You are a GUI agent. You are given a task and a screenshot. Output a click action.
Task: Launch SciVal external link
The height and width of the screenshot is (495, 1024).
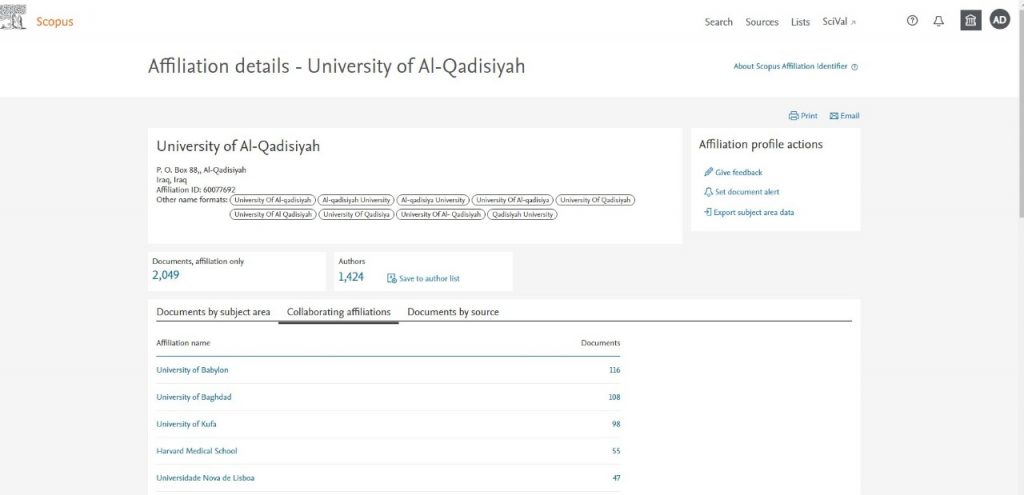(x=839, y=22)
